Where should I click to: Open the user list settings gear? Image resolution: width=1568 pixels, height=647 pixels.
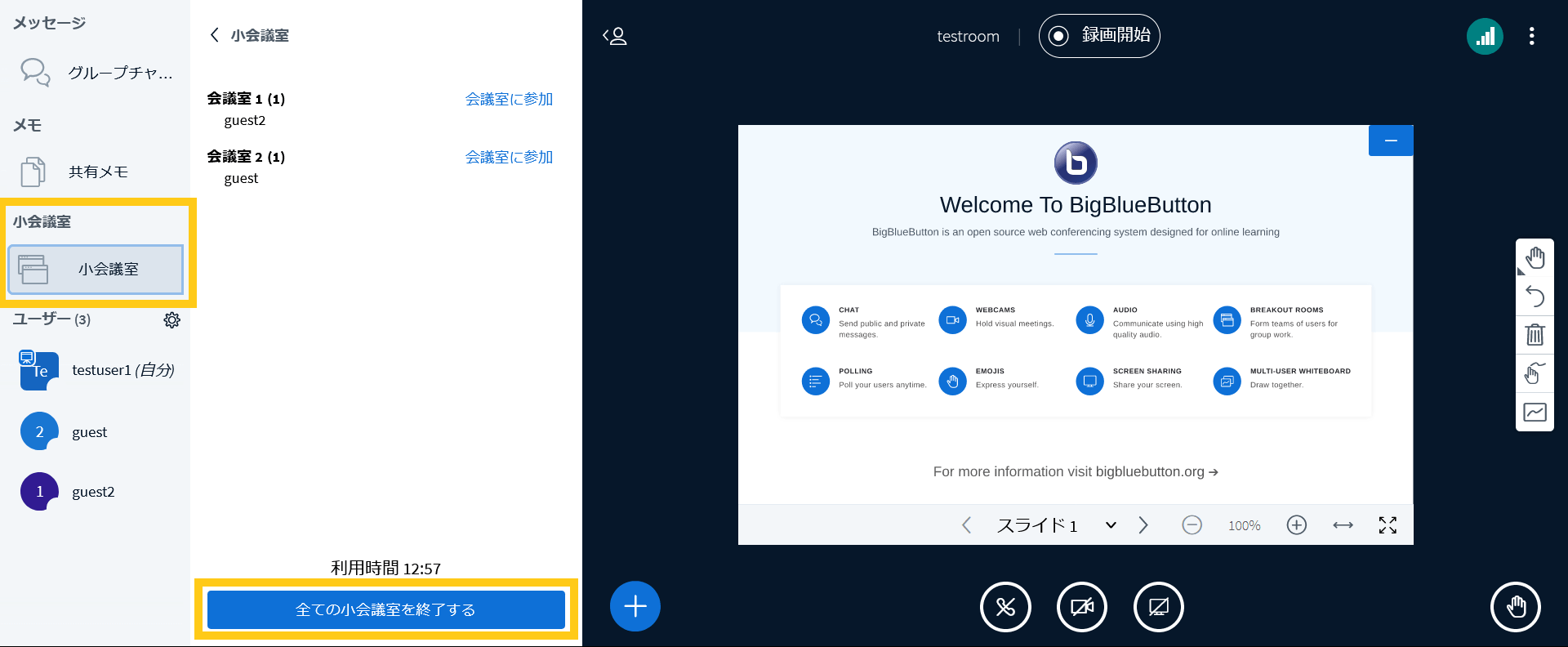[171, 320]
